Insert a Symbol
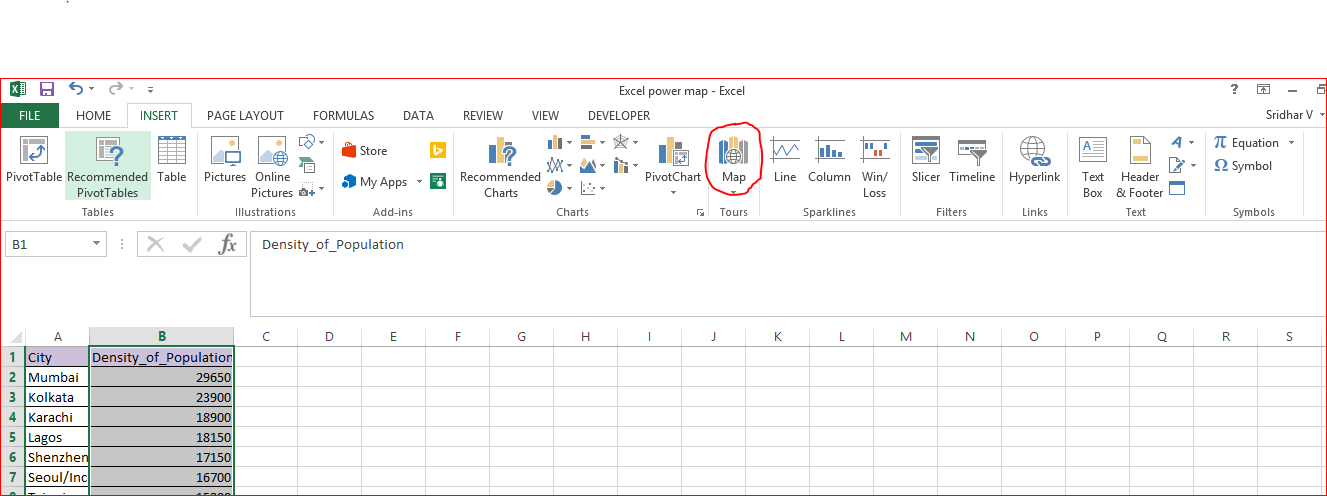The height and width of the screenshot is (496, 1327). pos(1243,166)
